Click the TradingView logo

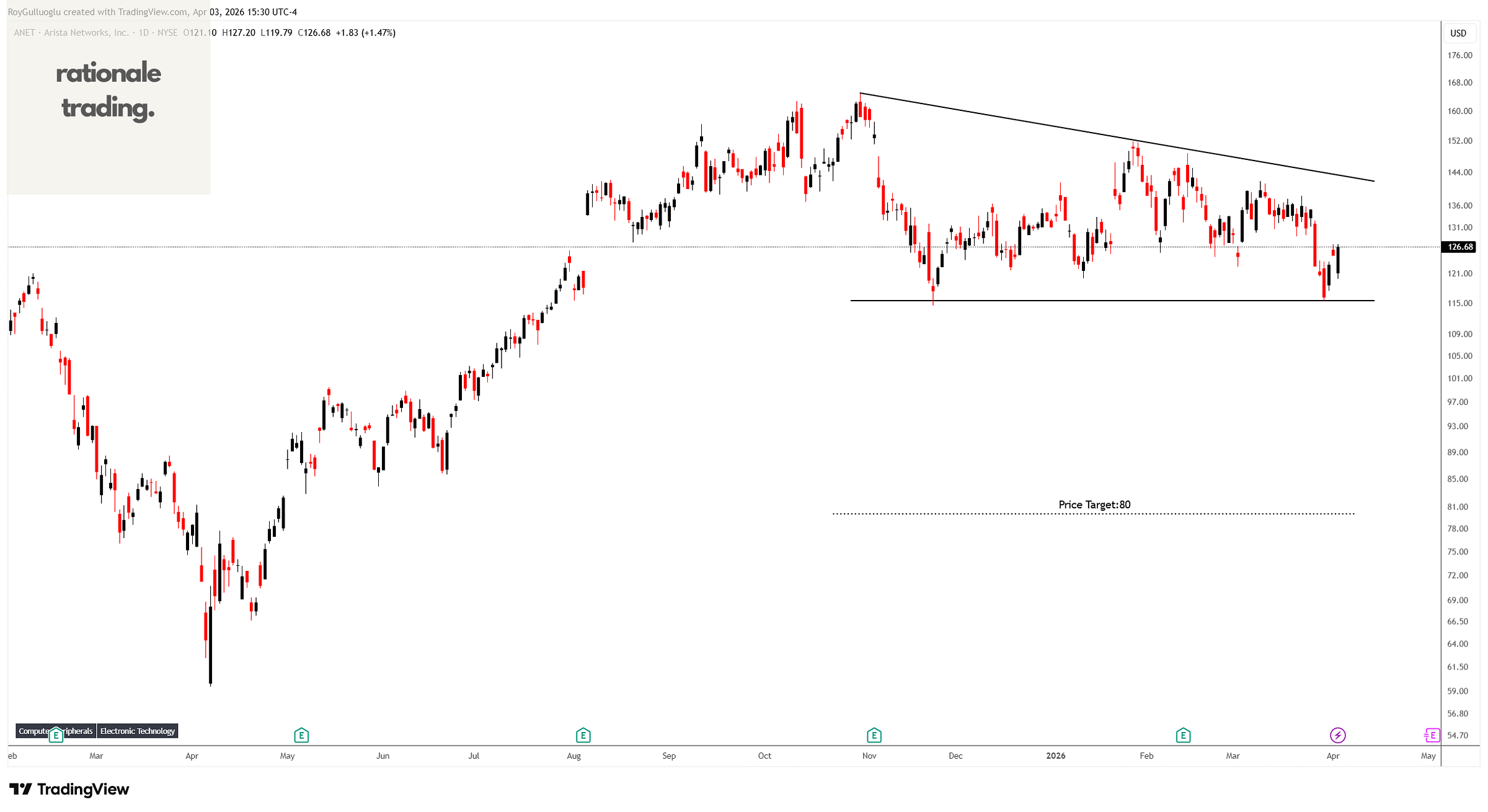69,789
